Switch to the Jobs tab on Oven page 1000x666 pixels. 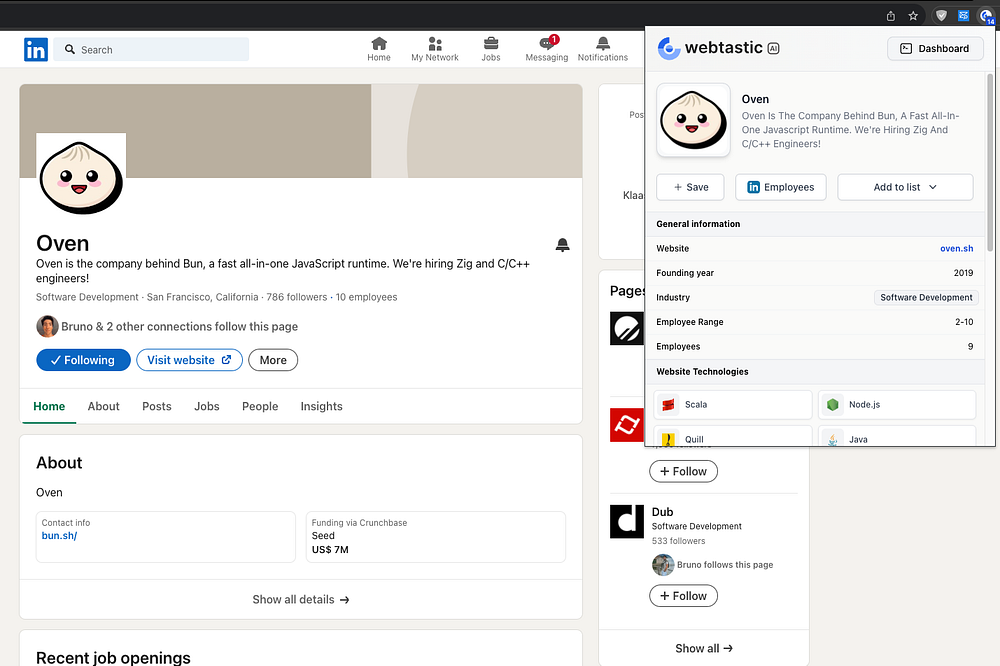[x=207, y=406]
